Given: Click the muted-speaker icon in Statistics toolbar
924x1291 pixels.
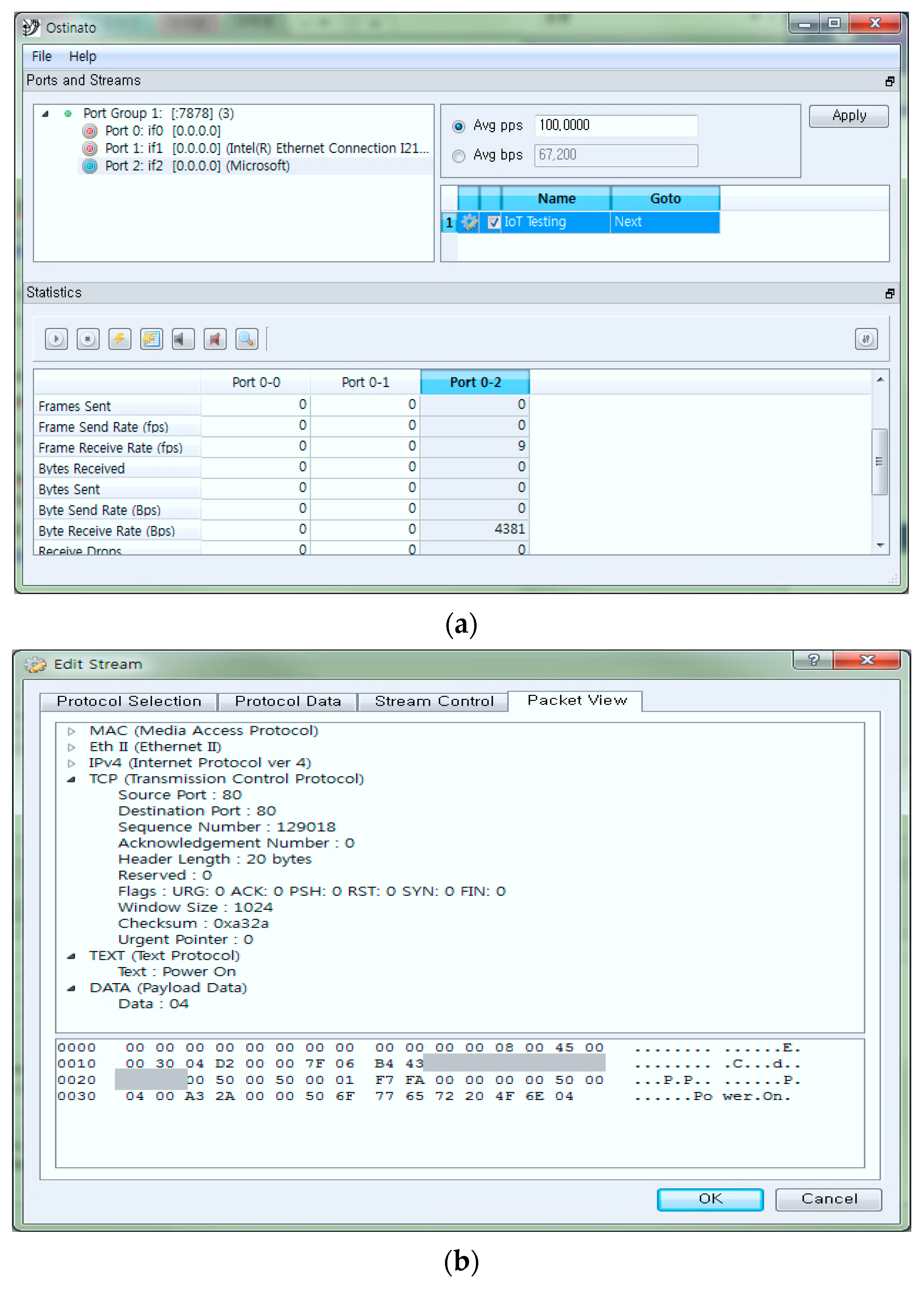Looking at the screenshot, I should [215, 339].
